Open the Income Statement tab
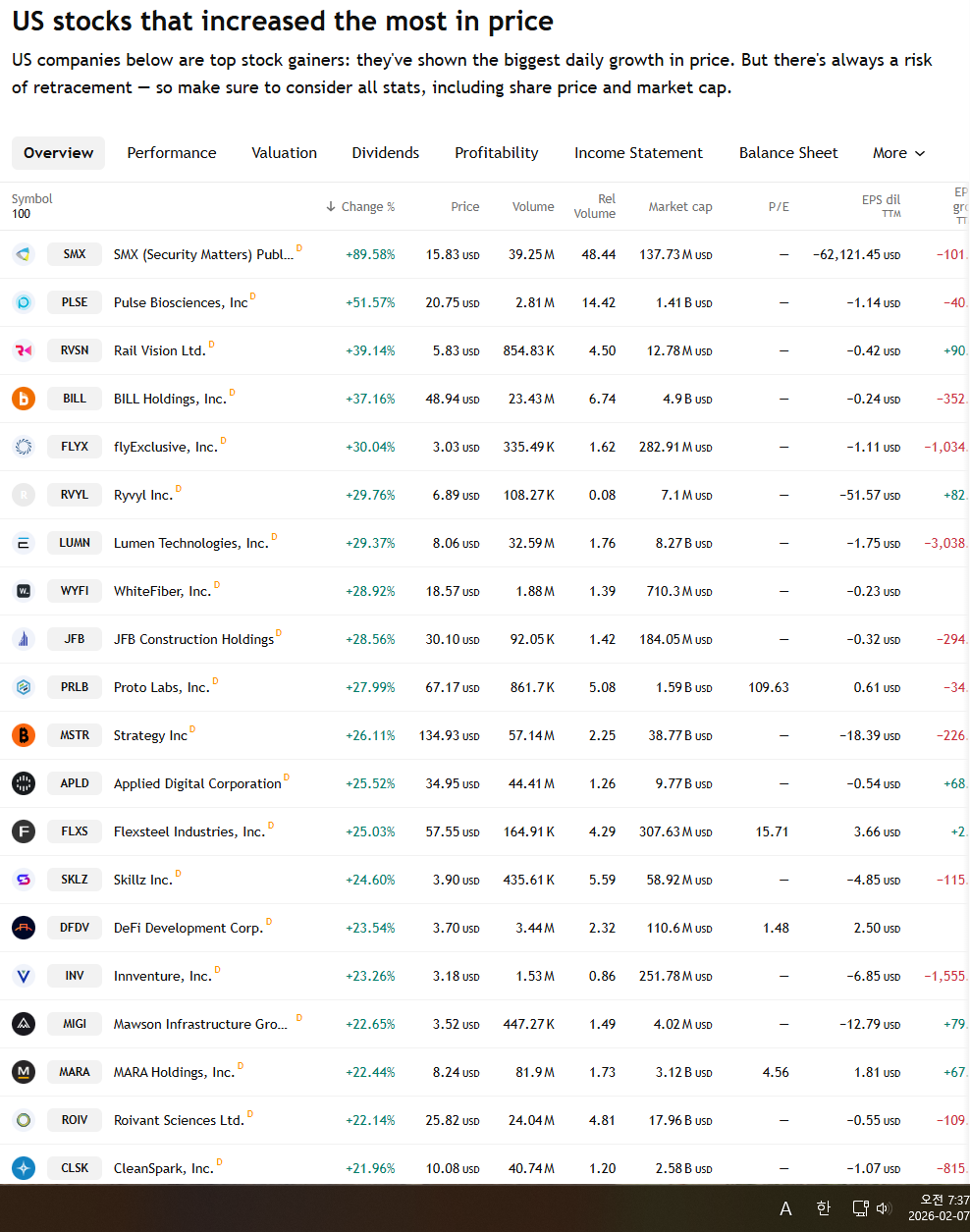Screen dimensions: 970x1232 (638, 153)
